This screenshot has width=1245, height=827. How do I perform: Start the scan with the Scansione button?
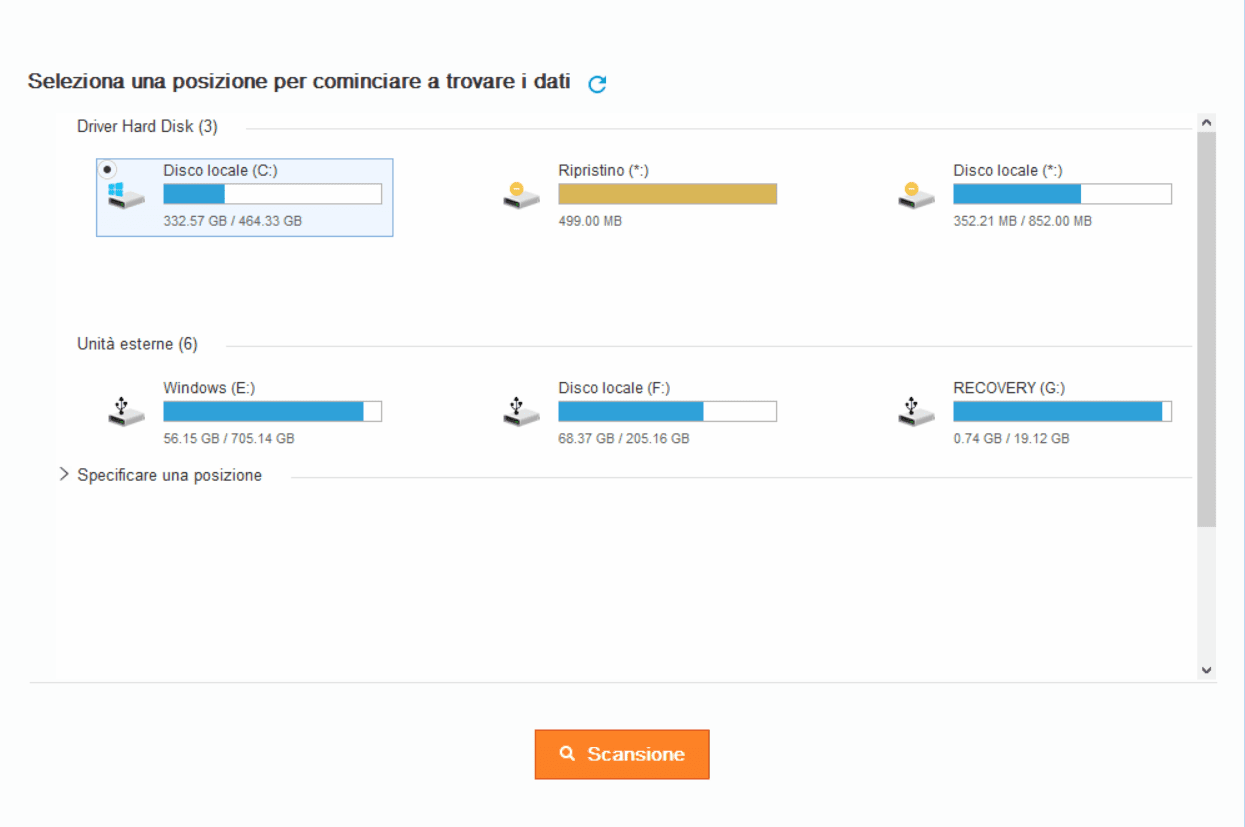622,754
